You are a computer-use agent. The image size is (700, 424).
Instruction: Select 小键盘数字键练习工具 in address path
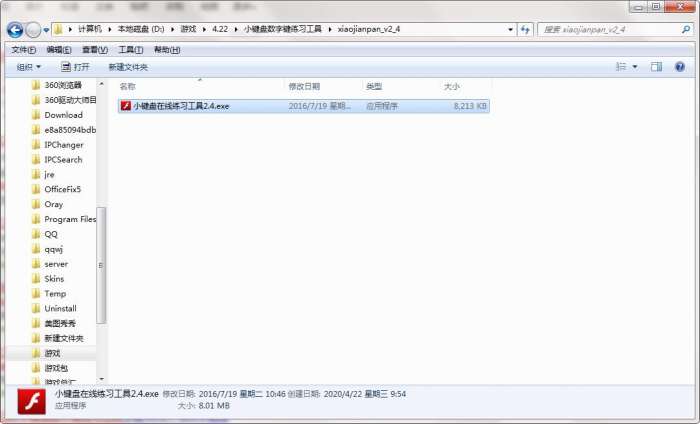coord(283,29)
